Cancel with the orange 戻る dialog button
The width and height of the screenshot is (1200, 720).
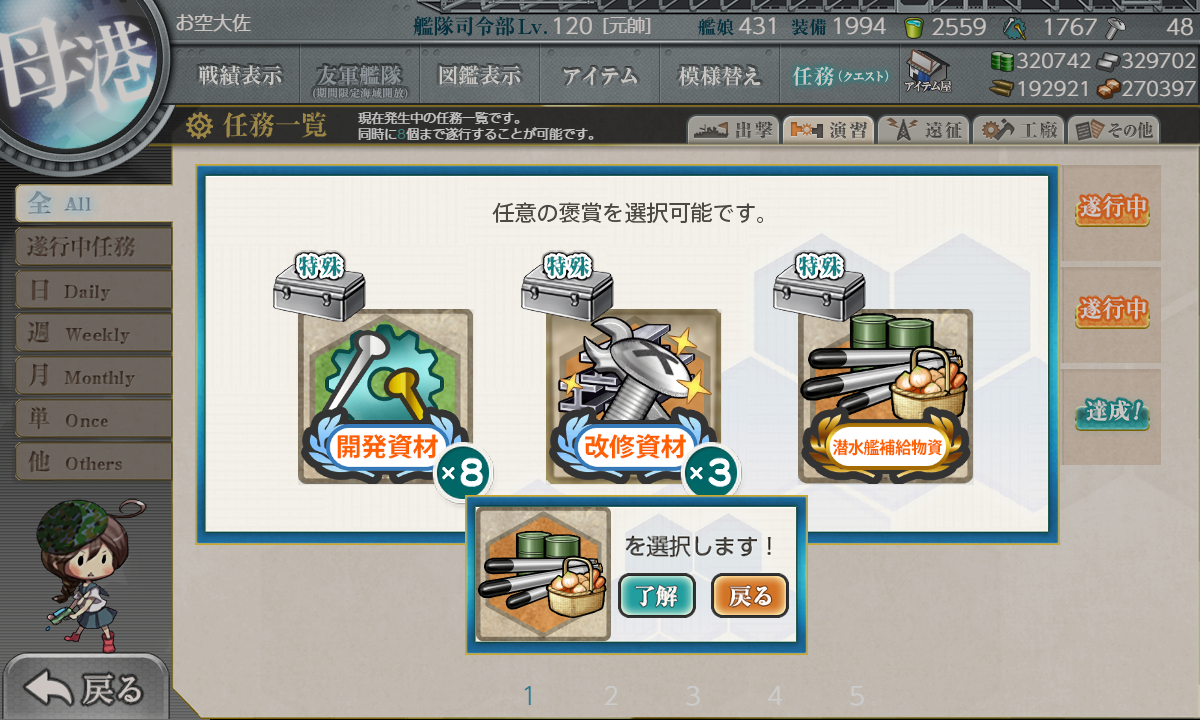(750, 597)
